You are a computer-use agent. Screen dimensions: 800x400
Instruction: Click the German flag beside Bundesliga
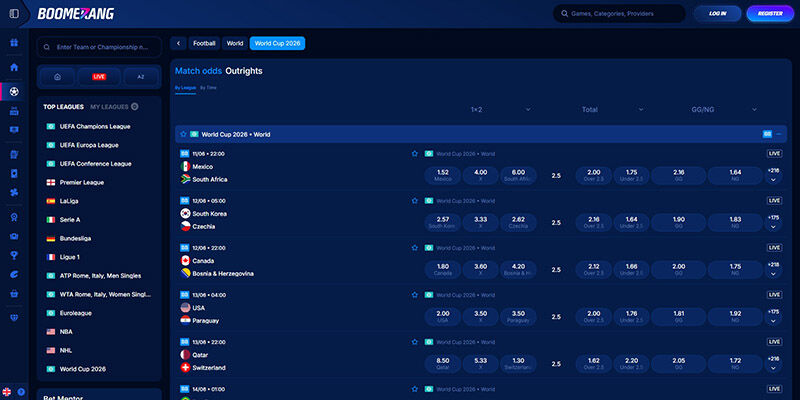point(51,238)
